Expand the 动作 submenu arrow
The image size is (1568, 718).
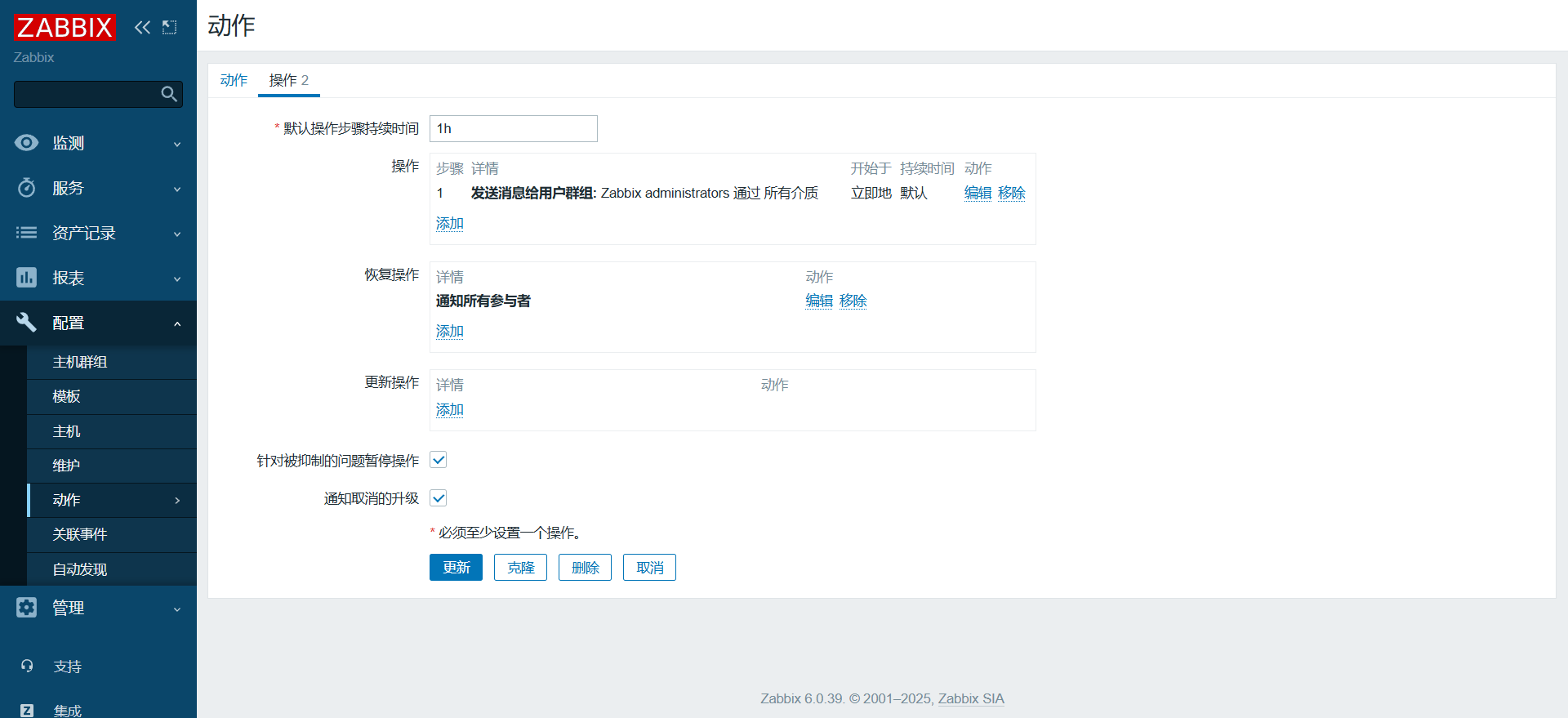177,500
